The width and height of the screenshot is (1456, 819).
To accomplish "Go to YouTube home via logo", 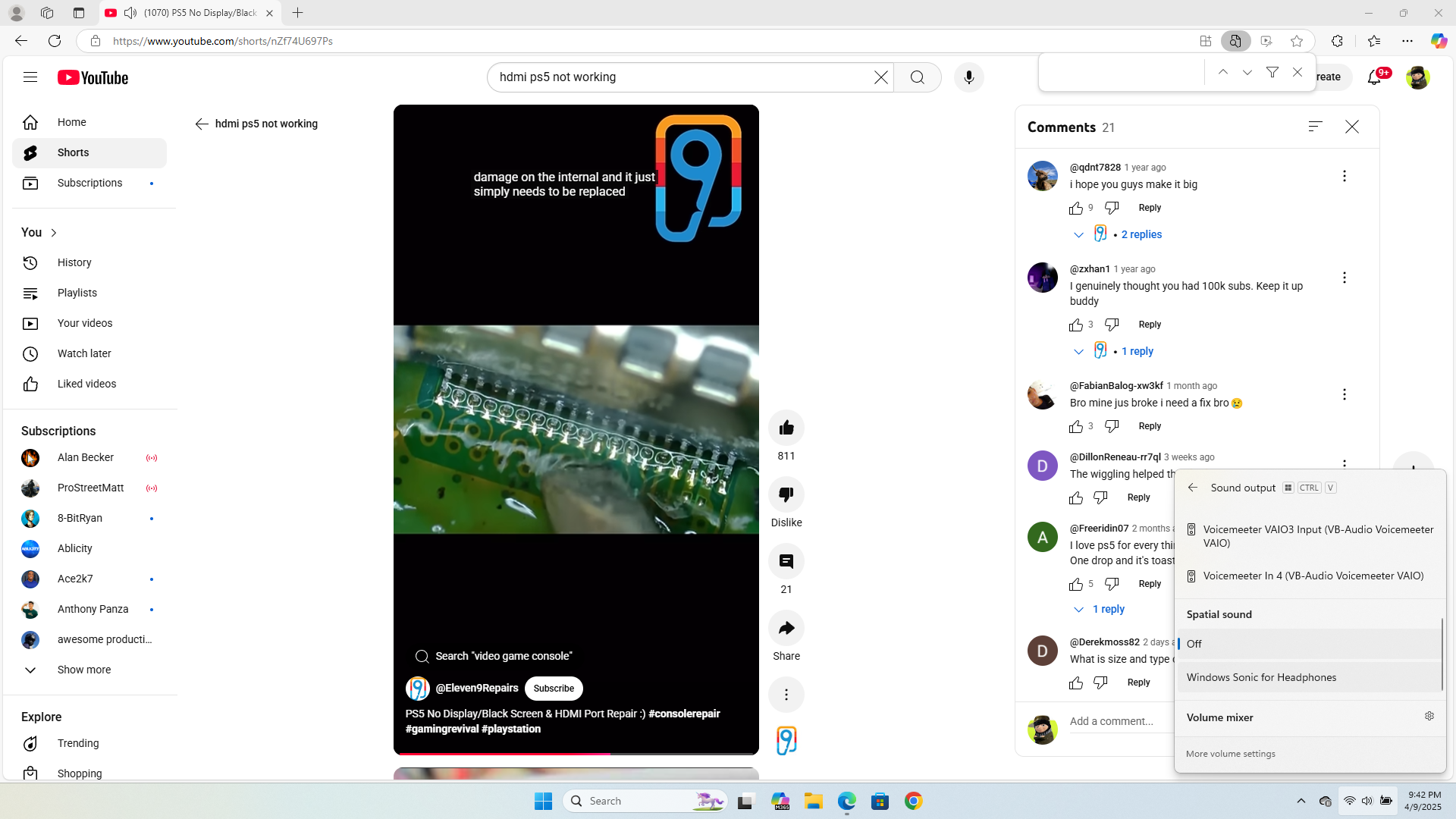I will pyautogui.click(x=93, y=77).
